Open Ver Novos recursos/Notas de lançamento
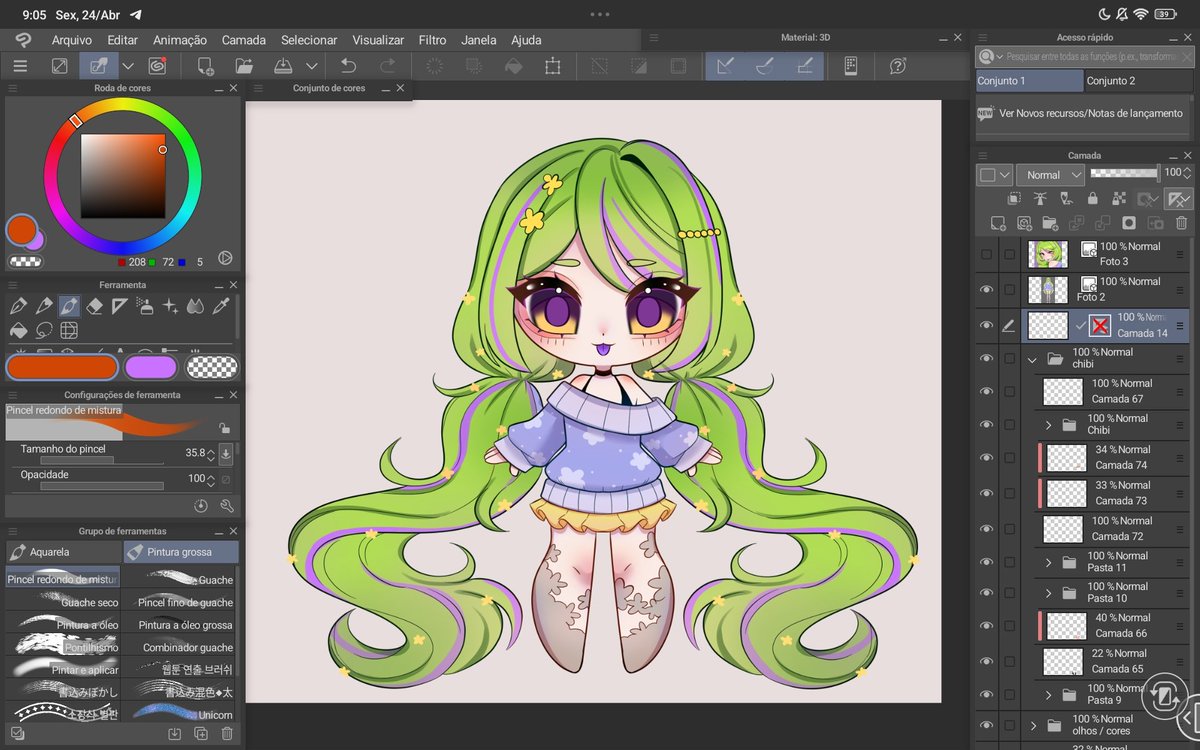The image size is (1200, 750). pyautogui.click(x=1081, y=113)
